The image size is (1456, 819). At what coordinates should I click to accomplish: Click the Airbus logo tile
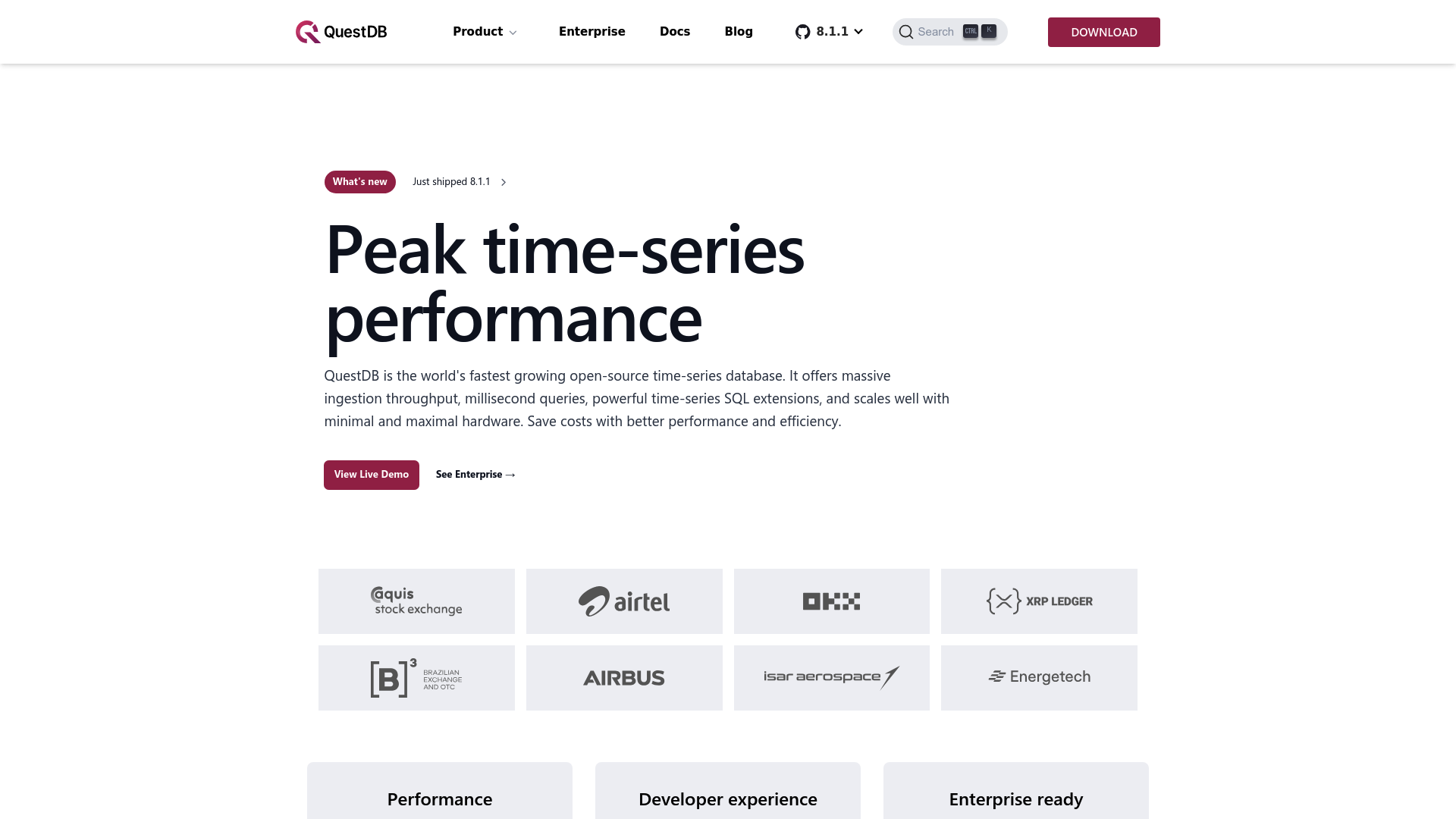click(x=623, y=677)
